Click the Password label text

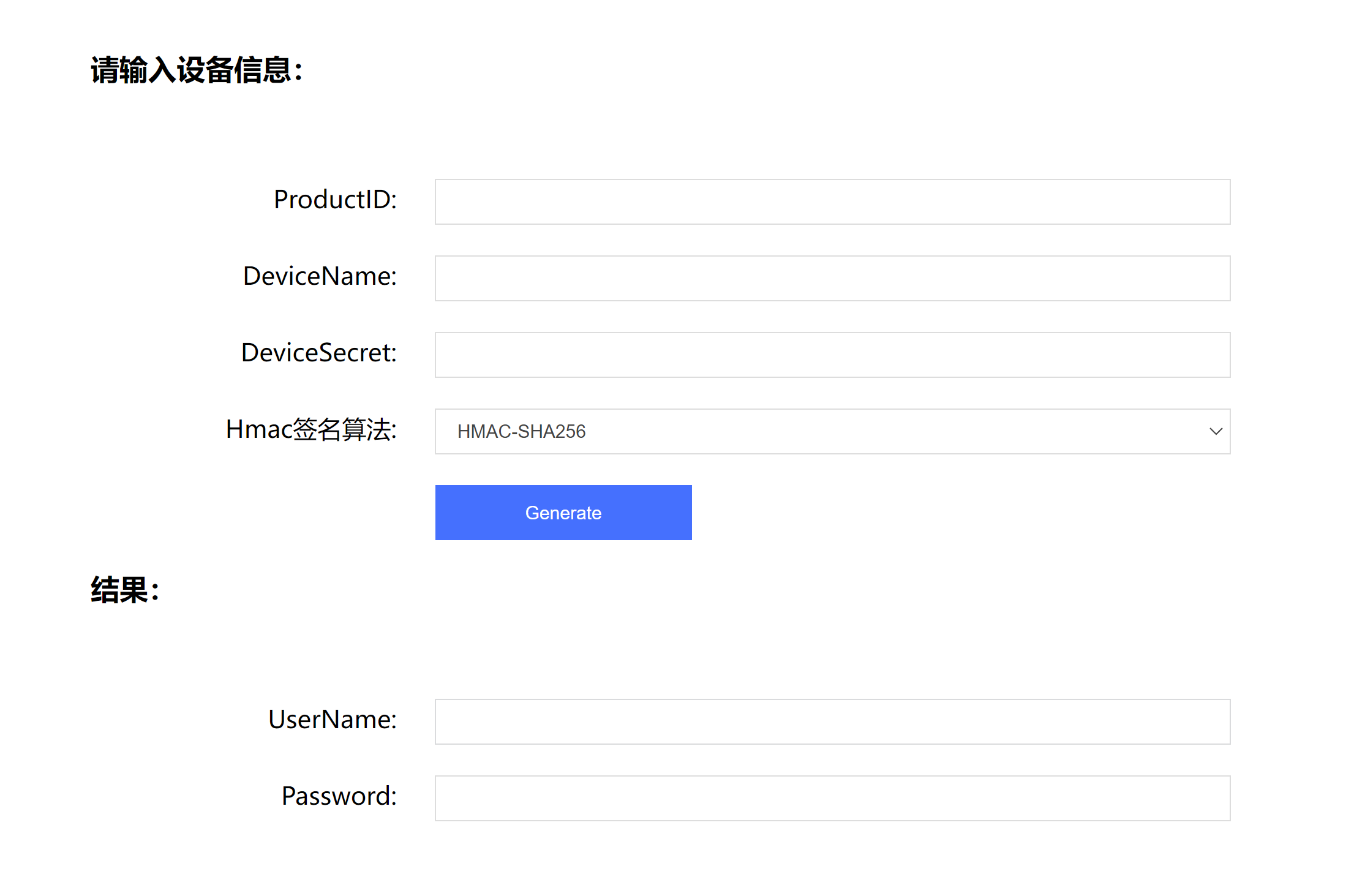click(339, 796)
